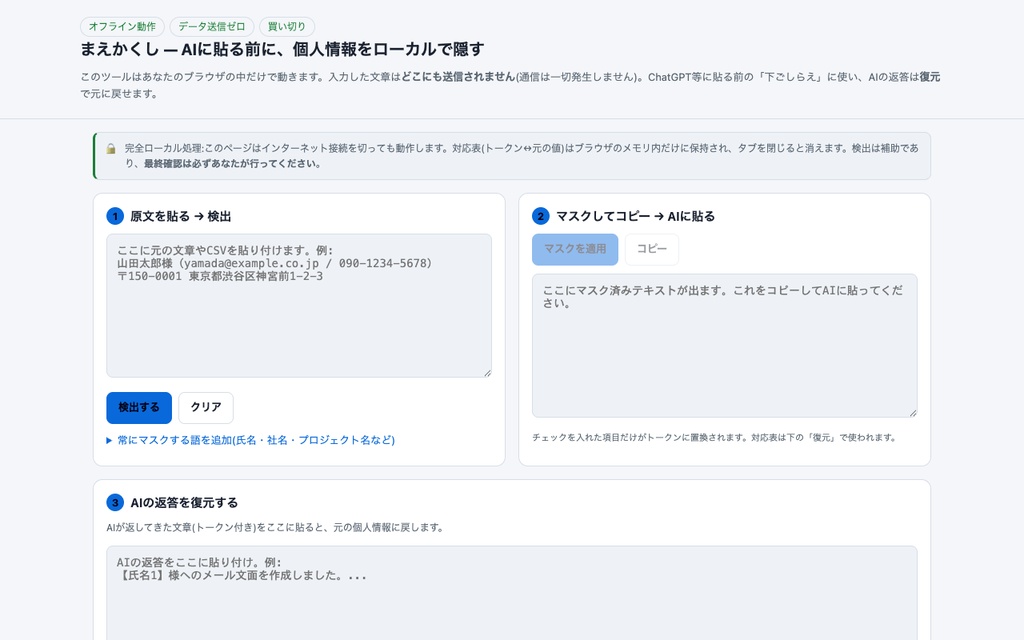Click the まえかくし page title
Viewport: 1024px width, 640px height.
[282, 49]
